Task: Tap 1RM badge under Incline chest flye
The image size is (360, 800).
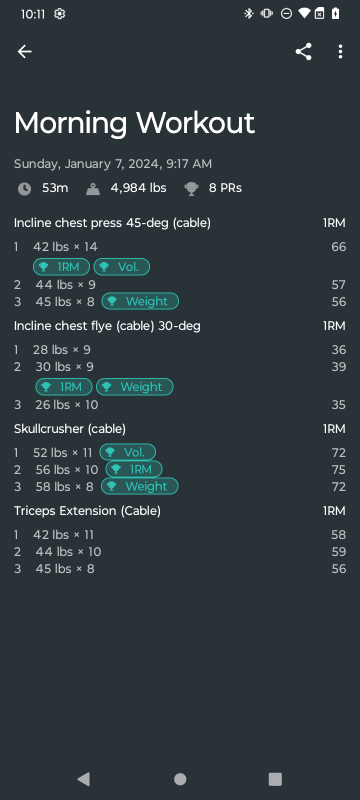Action: 64,387
